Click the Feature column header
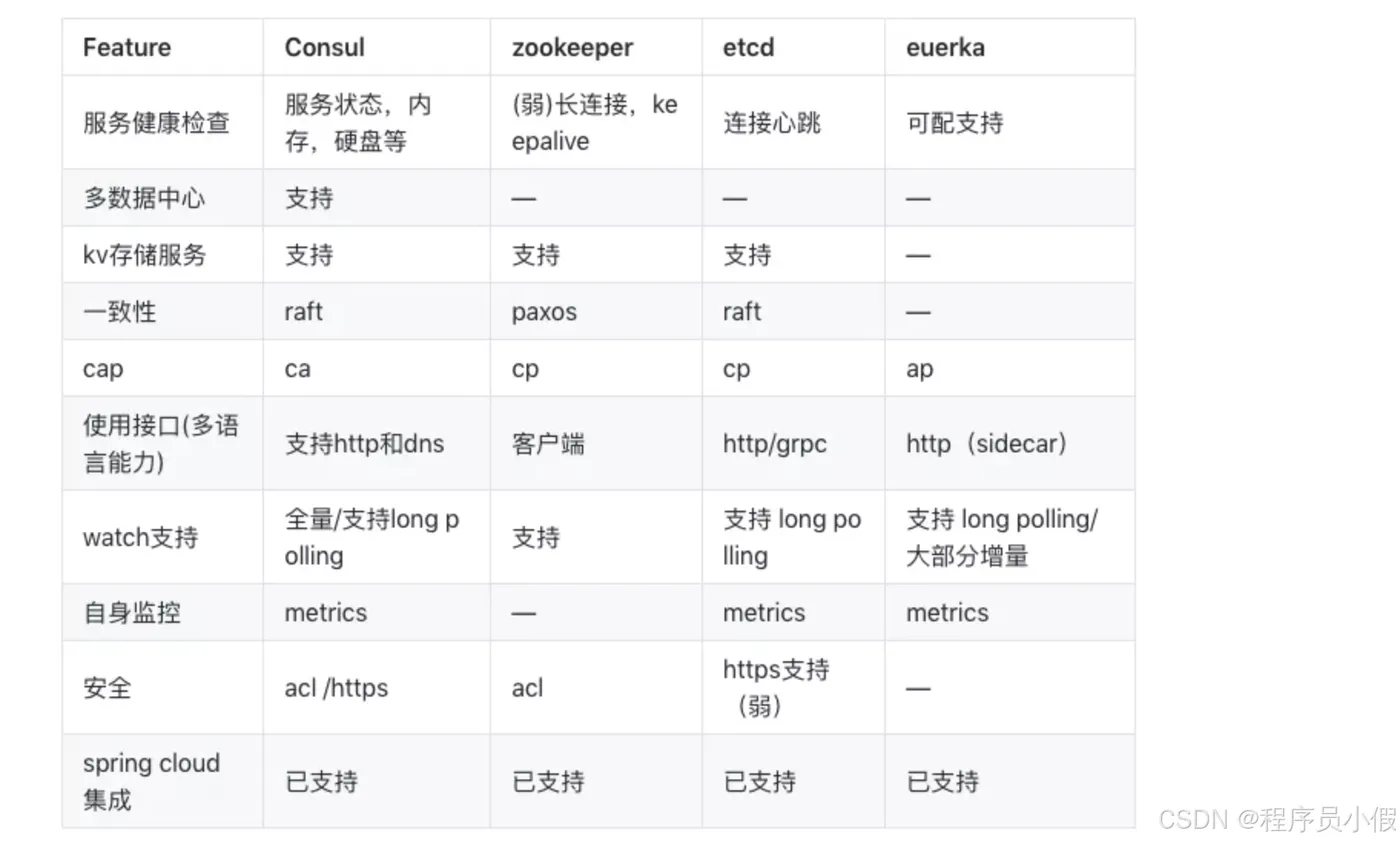This screenshot has height=844, width=1400. pyautogui.click(x=127, y=47)
